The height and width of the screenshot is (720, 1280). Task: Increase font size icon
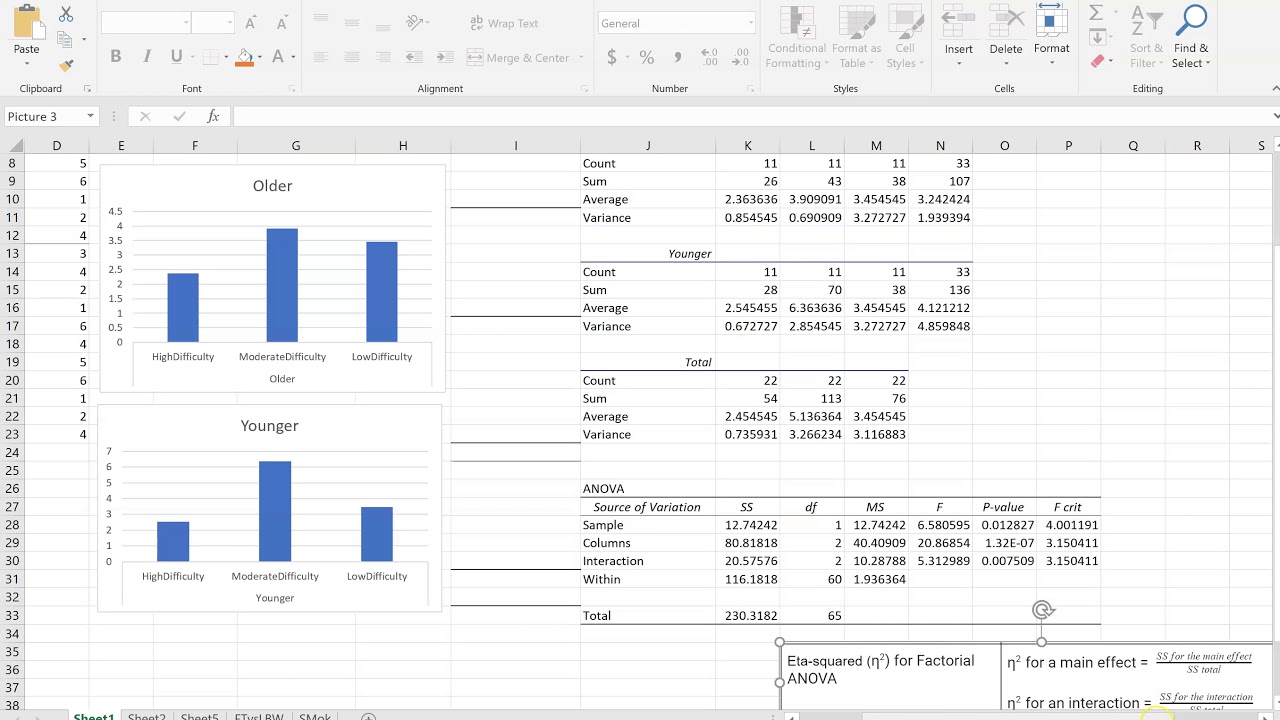pos(251,23)
